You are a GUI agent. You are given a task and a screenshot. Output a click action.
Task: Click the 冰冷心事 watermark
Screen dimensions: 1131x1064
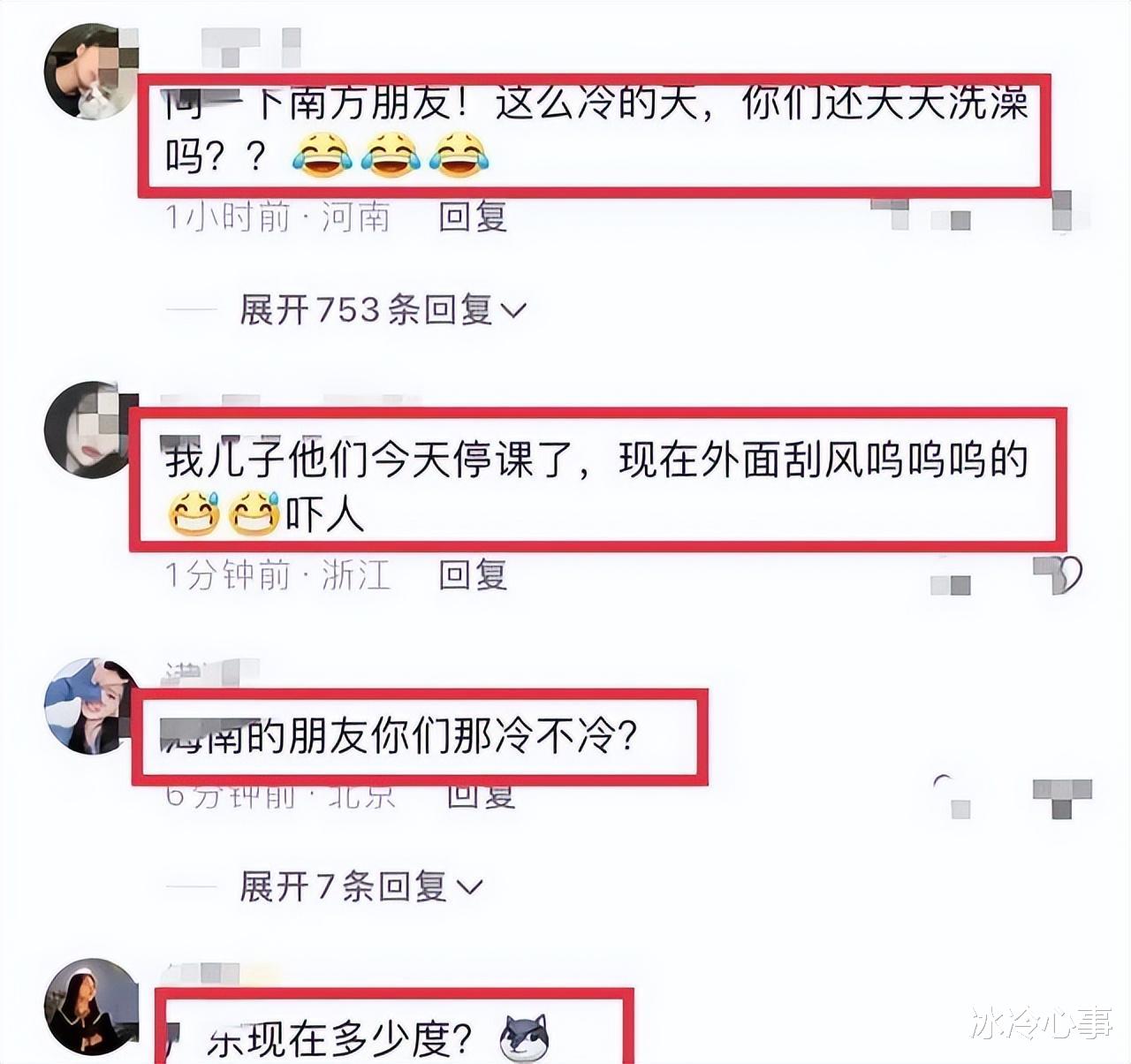point(1040,1024)
